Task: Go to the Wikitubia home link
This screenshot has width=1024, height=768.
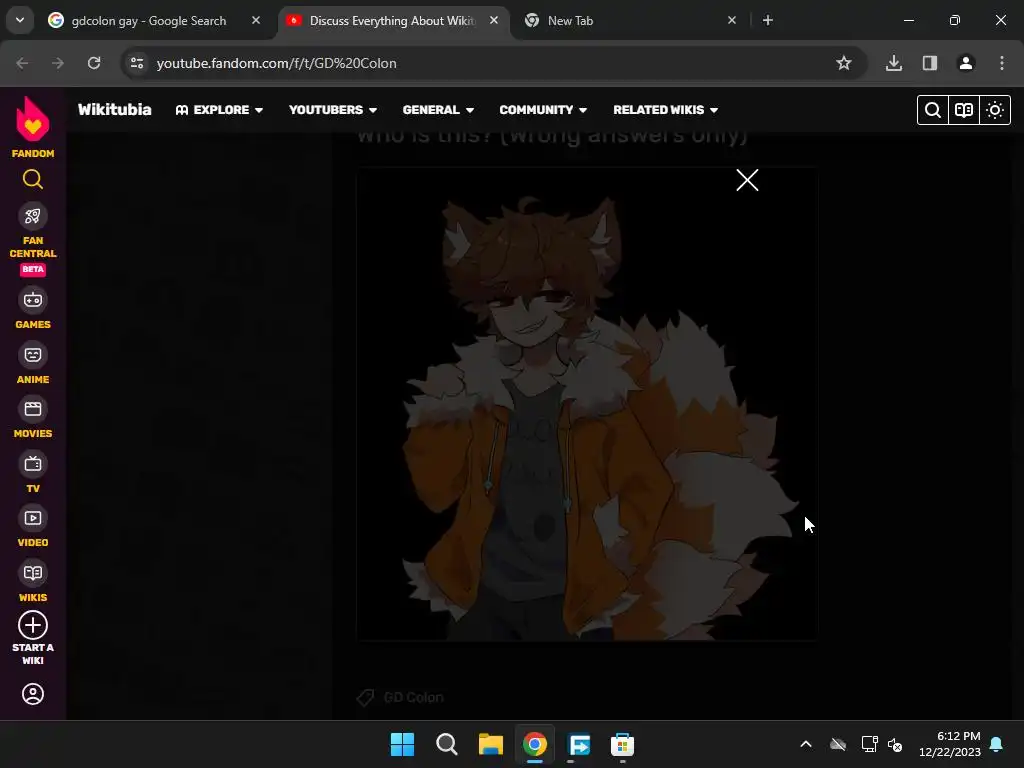Action: coord(115,110)
